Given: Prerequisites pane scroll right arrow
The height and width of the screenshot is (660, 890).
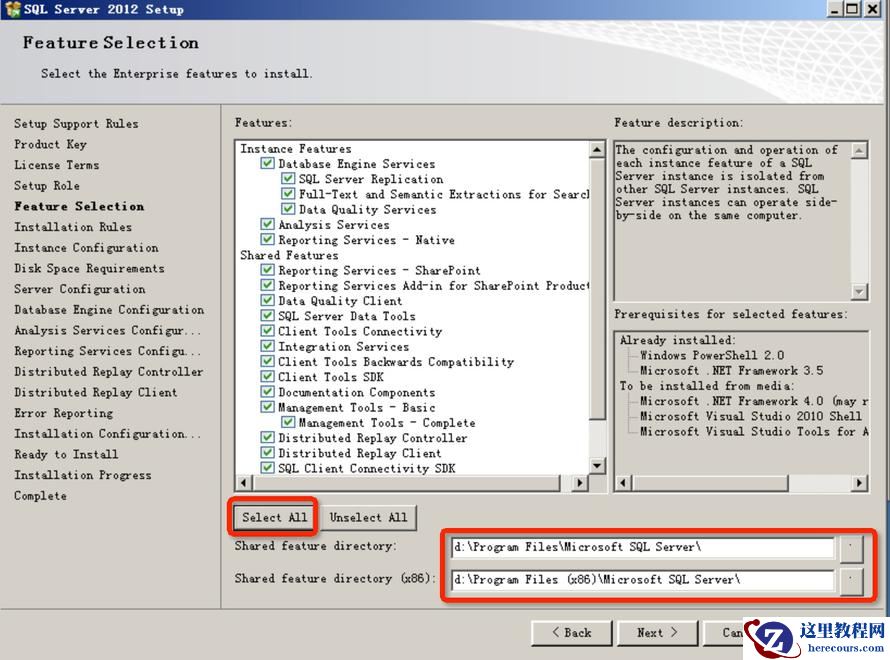Looking at the screenshot, I should (859, 483).
